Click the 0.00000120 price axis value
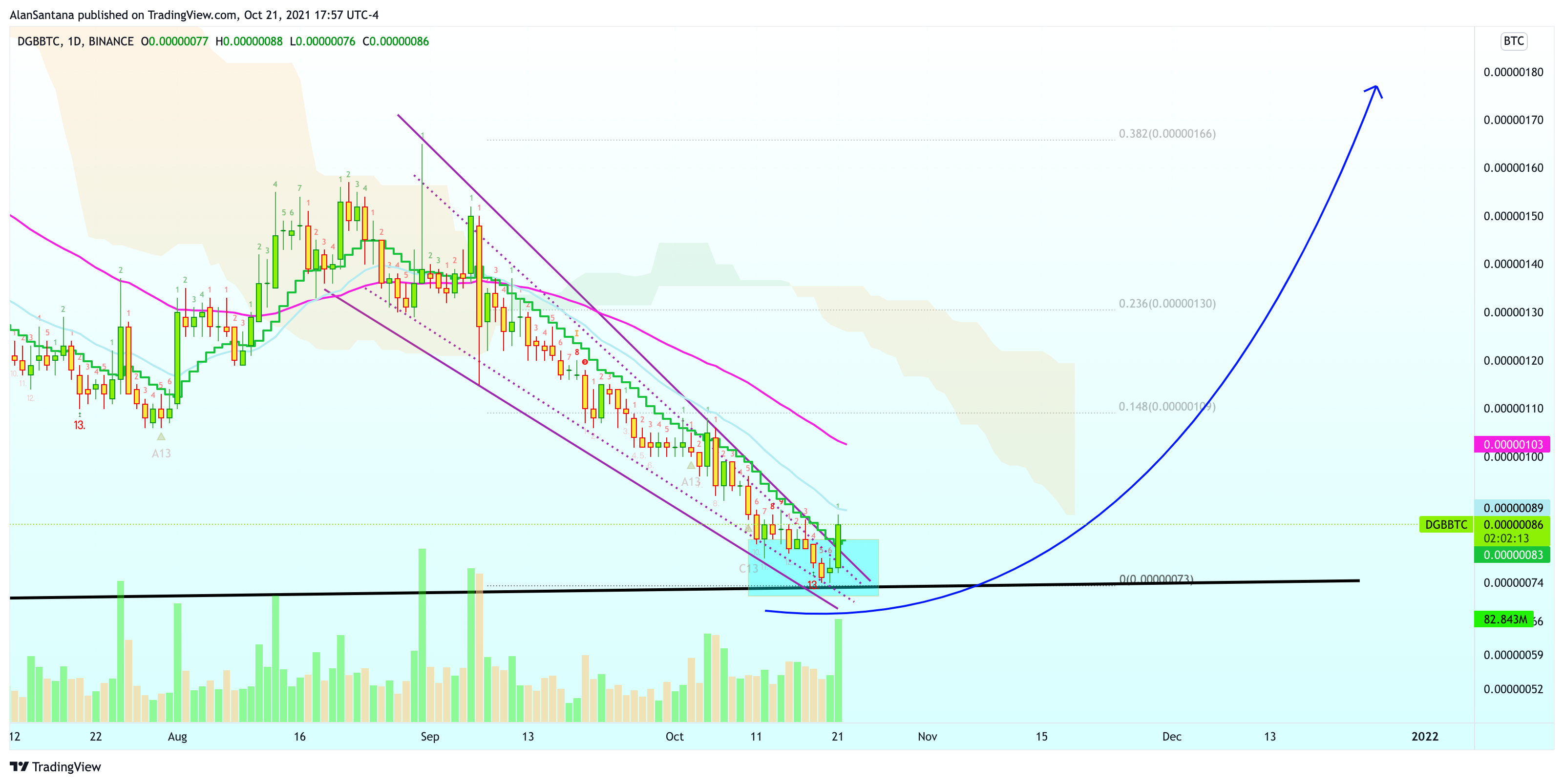The height and width of the screenshot is (784, 1564). tap(1513, 360)
